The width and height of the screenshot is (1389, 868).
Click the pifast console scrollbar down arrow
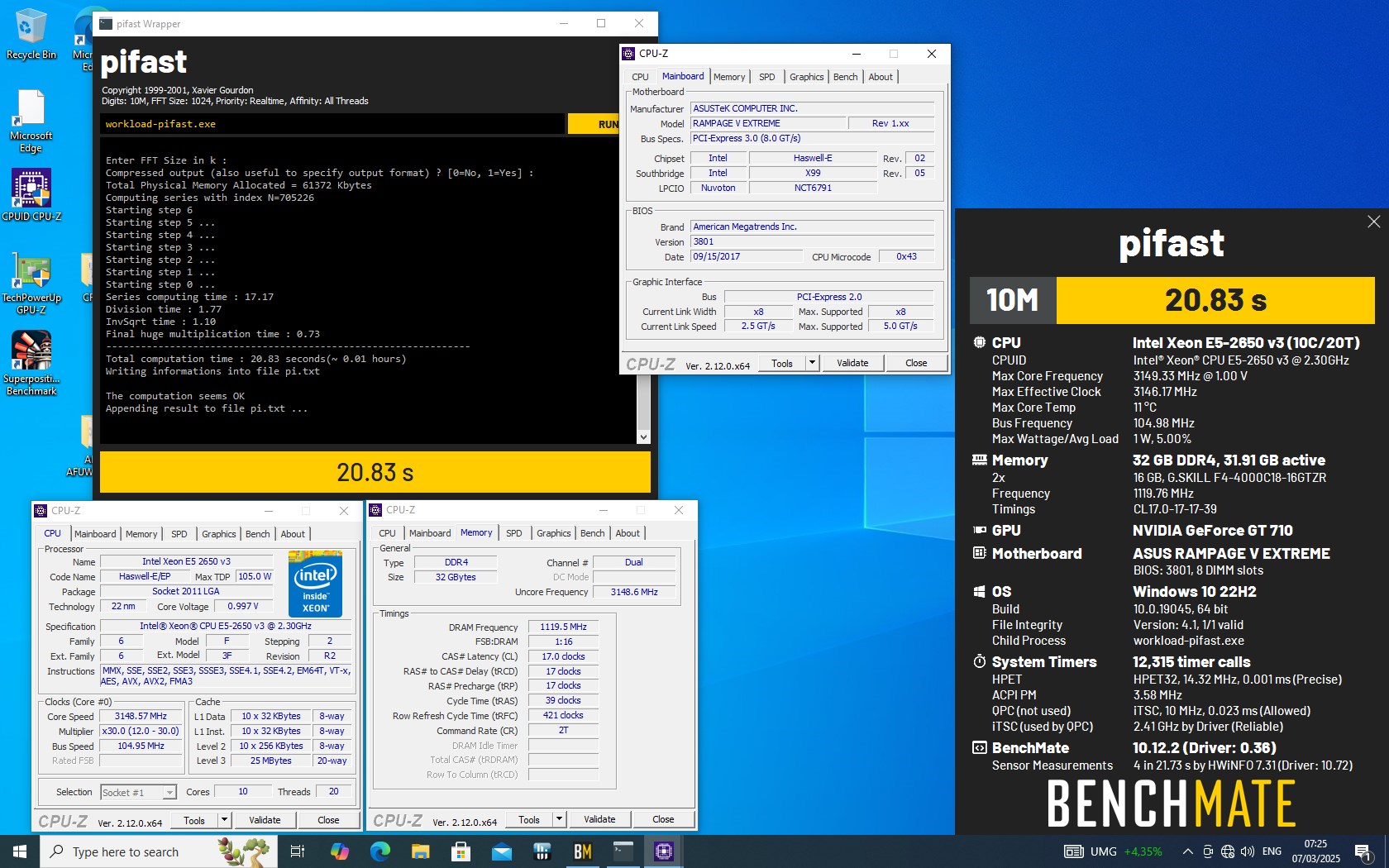tap(643, 437)
